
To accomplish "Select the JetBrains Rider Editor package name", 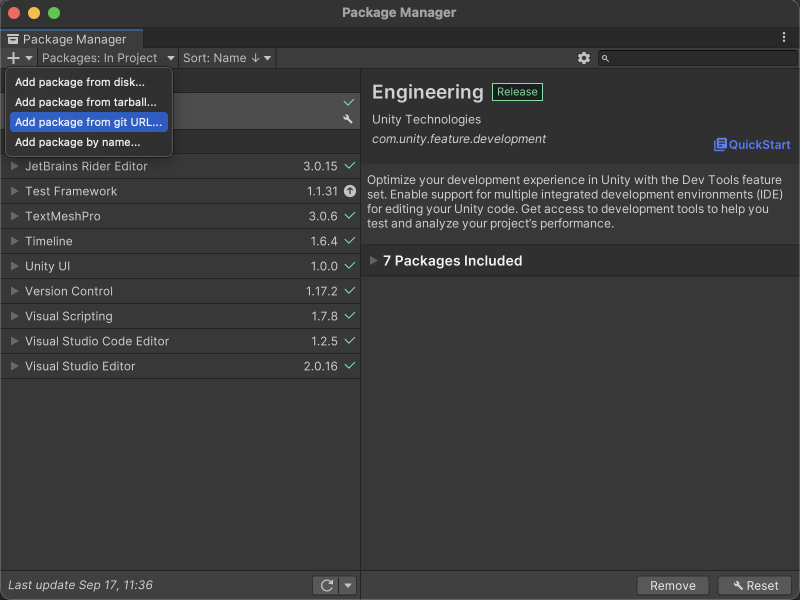I will point(86,166).
